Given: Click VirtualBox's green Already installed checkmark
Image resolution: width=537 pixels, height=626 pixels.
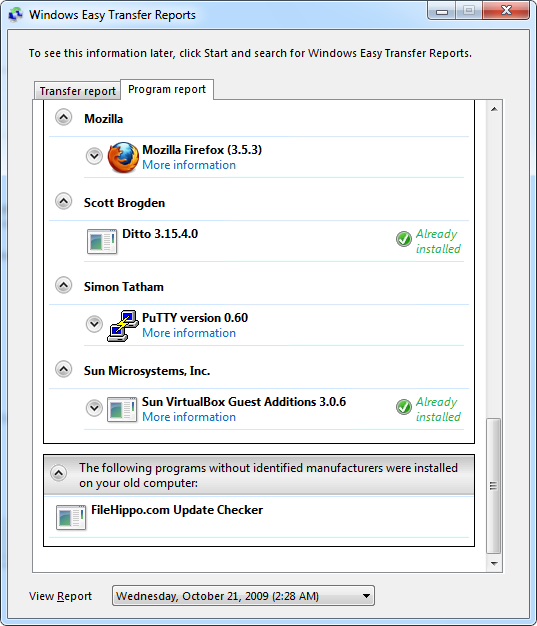Looking at the screenshot, I should click(404, 407).
